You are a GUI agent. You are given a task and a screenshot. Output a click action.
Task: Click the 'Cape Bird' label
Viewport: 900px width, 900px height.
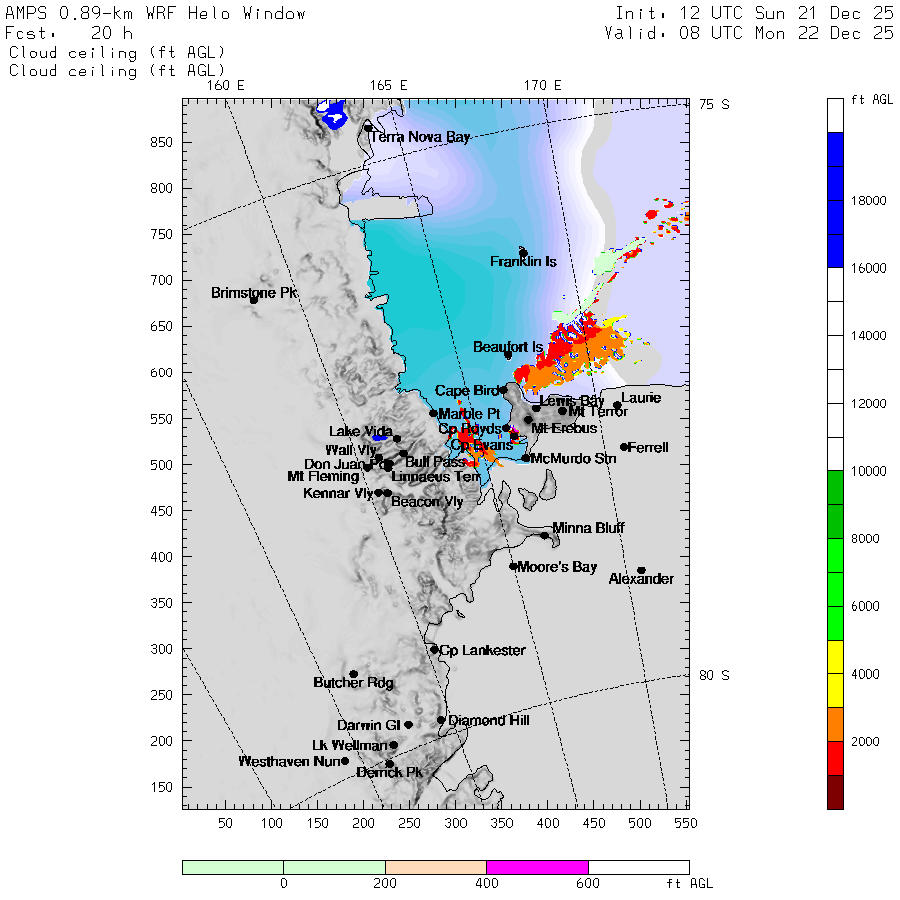click(x=467, y=390)
